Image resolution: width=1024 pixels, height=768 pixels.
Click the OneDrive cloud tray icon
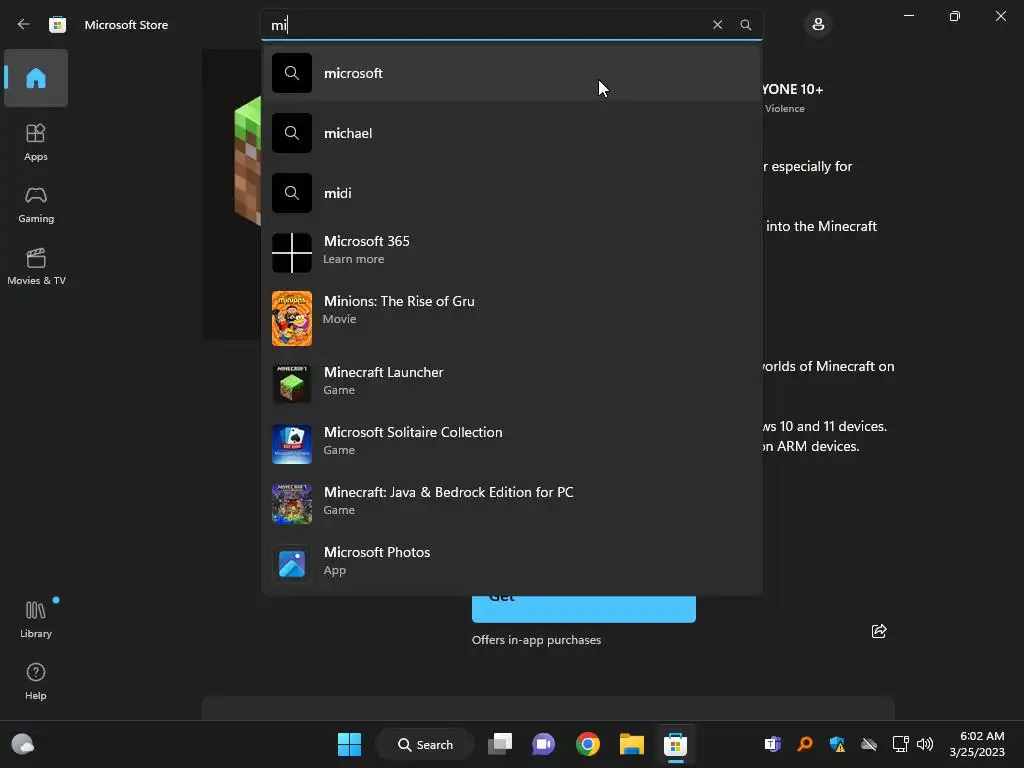tap(869, 744)
